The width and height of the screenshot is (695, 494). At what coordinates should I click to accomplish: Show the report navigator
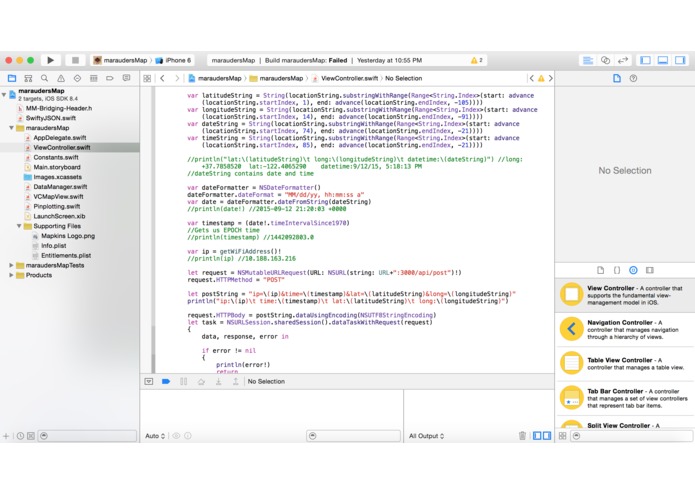pos(126,78)
